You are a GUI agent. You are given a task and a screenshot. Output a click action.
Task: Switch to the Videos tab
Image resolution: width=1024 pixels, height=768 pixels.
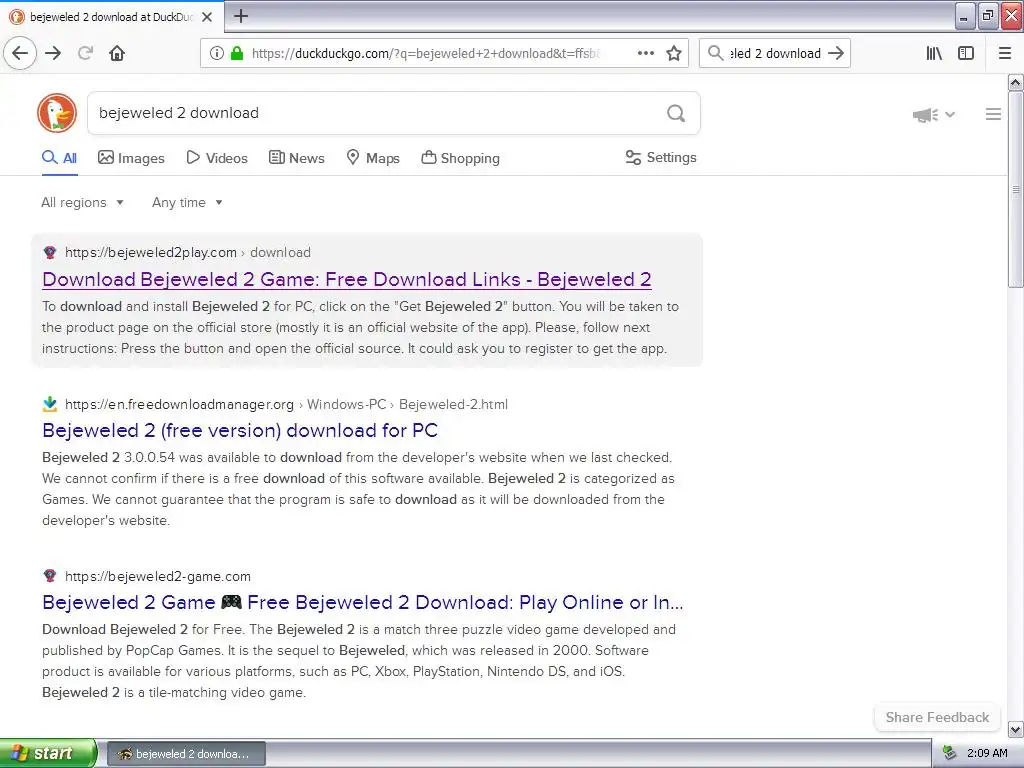click(x=217, y=158)
